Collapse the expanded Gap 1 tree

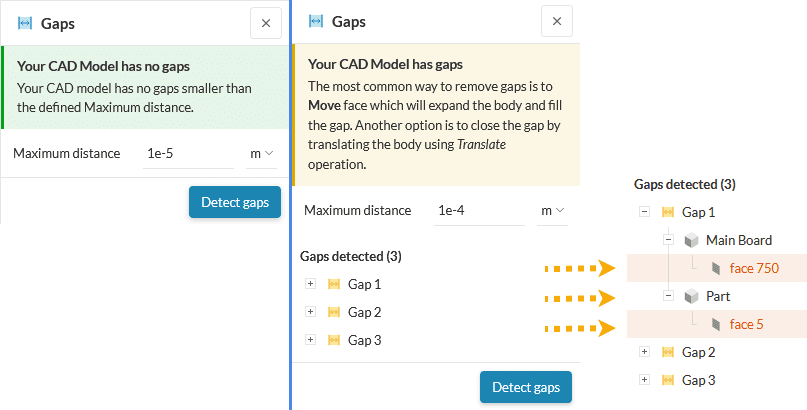click(x=644, y=212)
